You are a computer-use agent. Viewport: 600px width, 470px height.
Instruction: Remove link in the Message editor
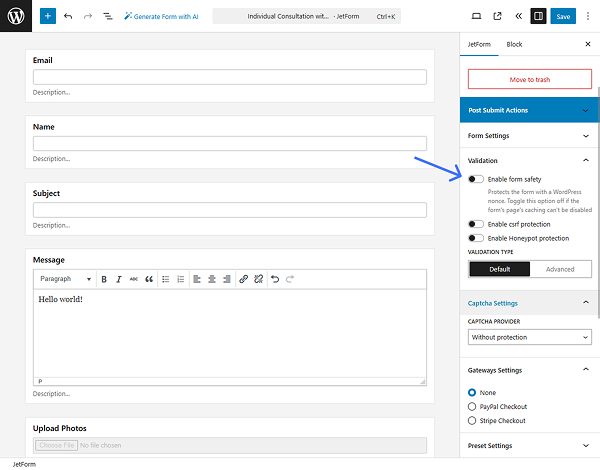click(x=259, y=279)
